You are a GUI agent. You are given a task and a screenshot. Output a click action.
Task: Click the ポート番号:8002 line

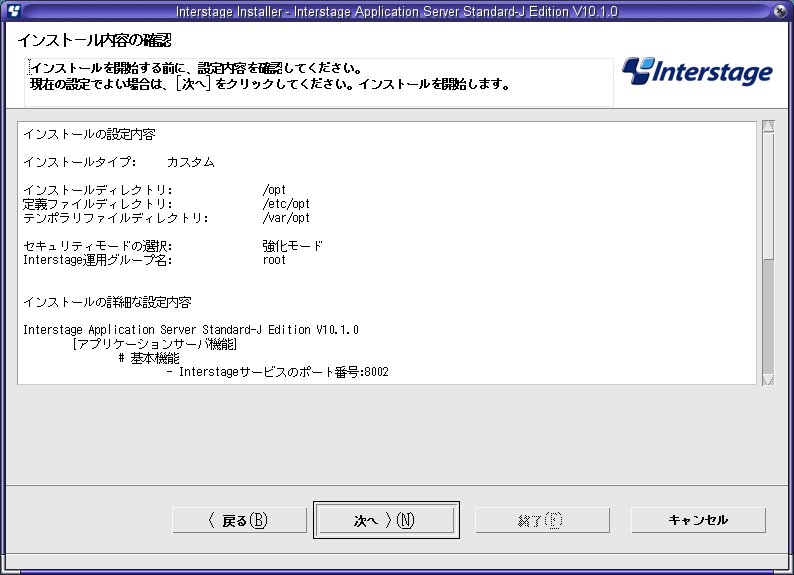tap(278, 372)
